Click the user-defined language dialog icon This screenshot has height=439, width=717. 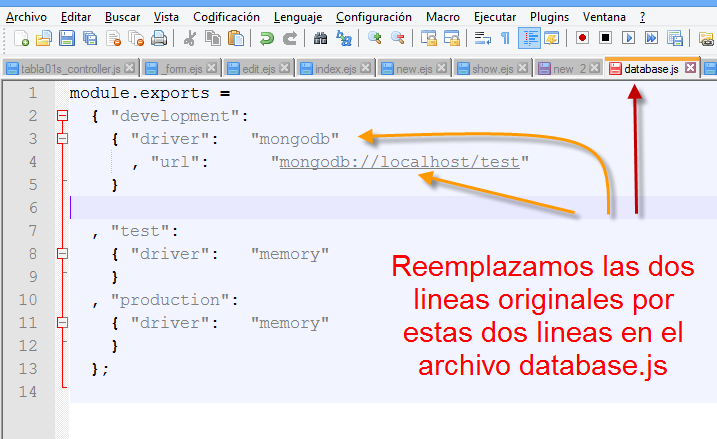[552, 38]
